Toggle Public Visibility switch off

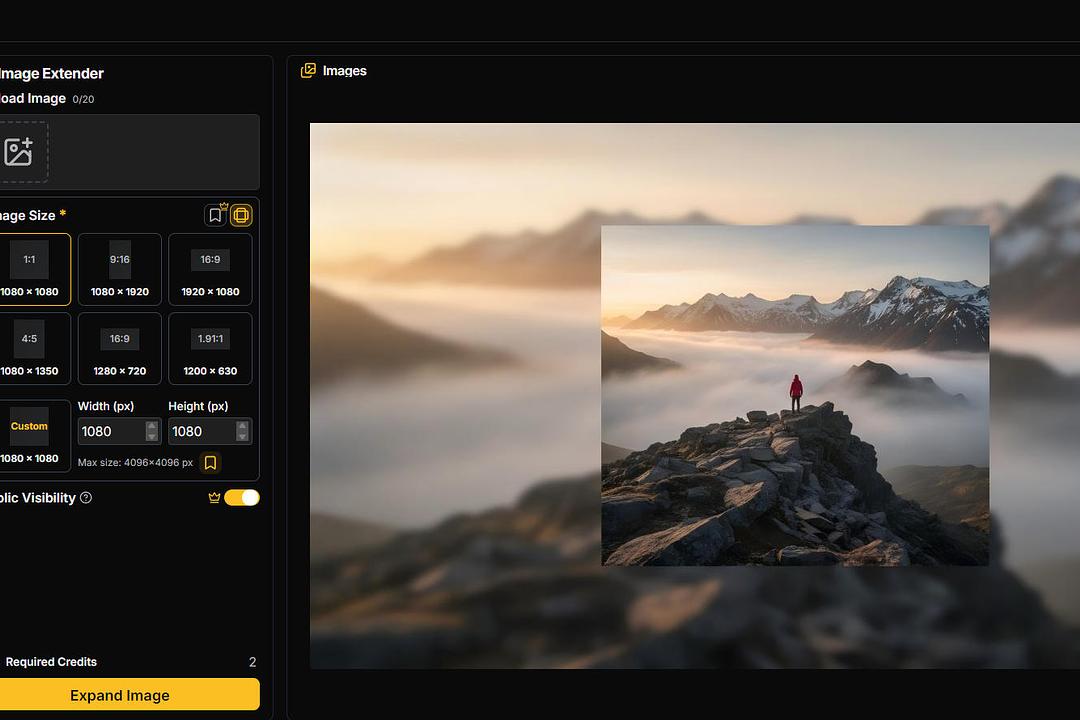click(242, 498)
